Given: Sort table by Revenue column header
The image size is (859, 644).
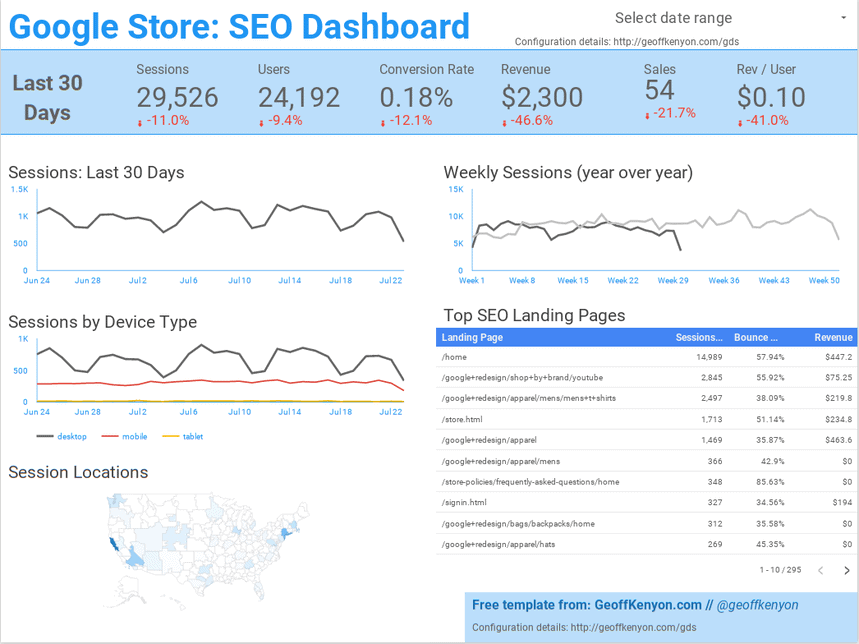Looking at the screenshot, I should (x=832, y=338).
